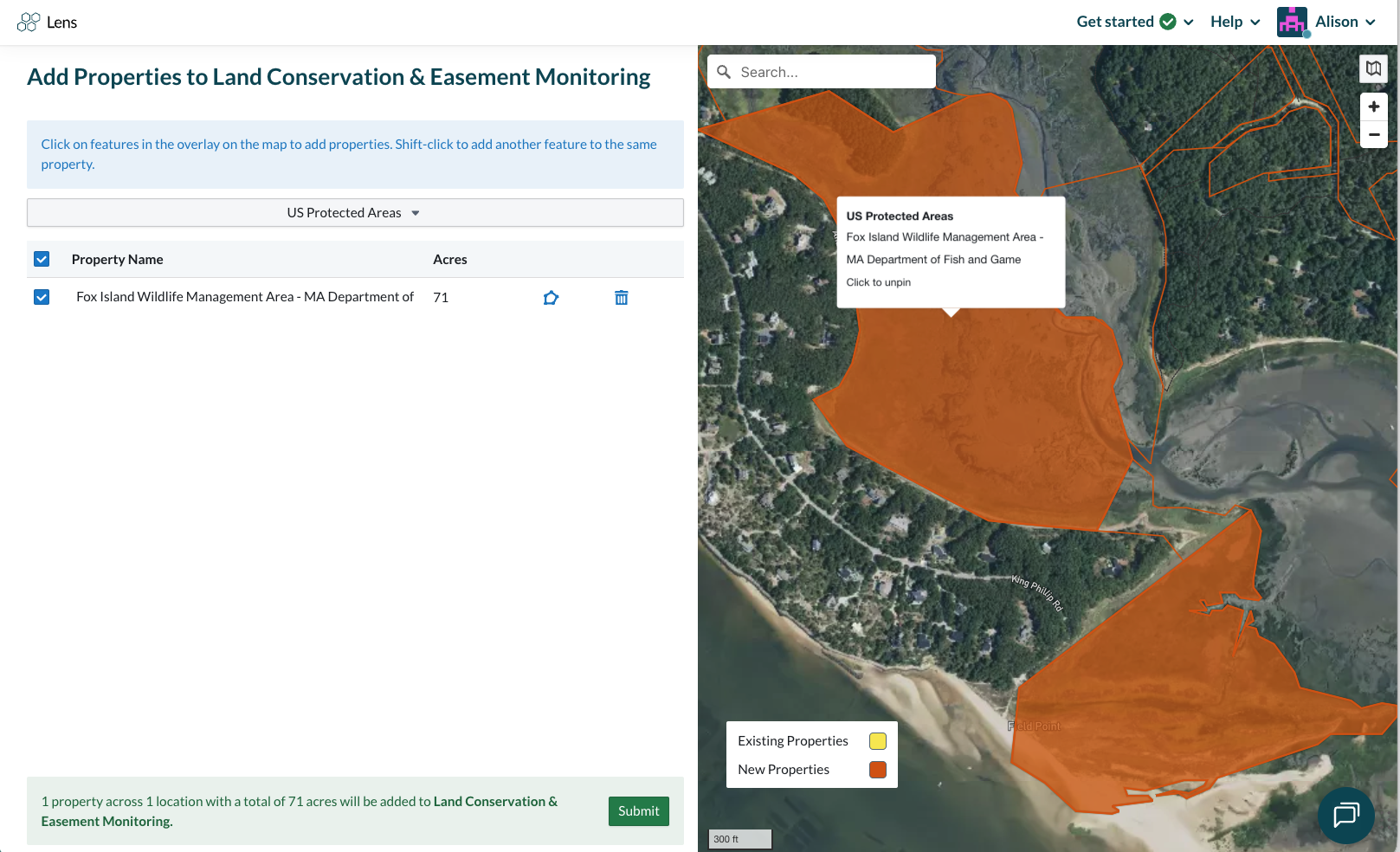1400x852 pixels.
Task: Click the 300 ft map scale bar
Action: (x=740, y=839)
